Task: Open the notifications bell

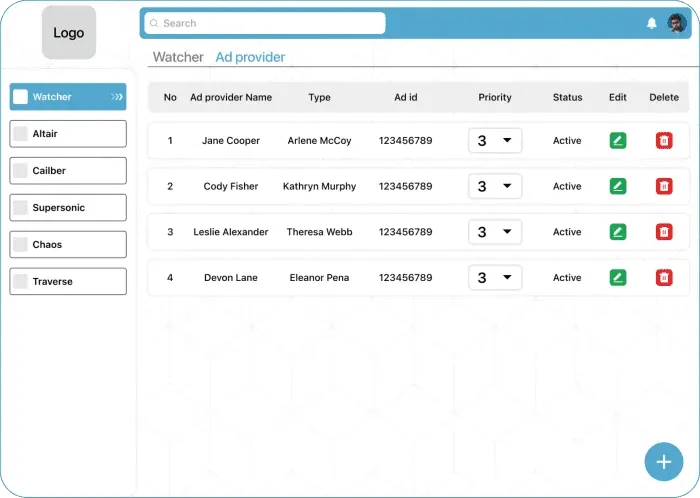Action: point(652,23)
